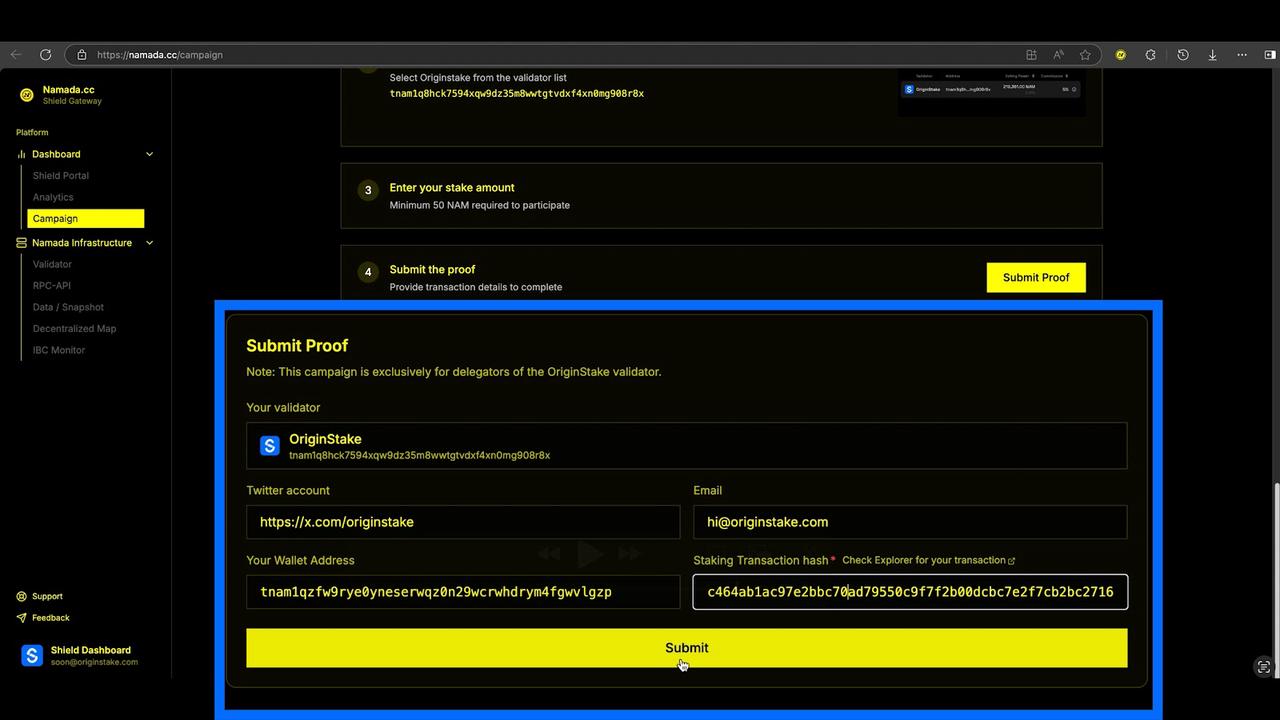Collapse the Dashboard section chevron
Viewport: 1280px width, 720px height.
point(150,154)
